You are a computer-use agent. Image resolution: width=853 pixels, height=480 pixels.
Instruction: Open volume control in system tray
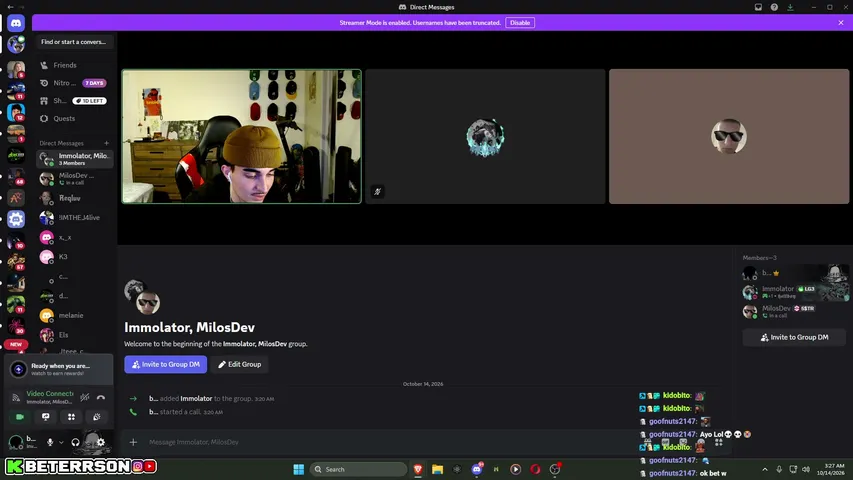(x=806, y=469)
